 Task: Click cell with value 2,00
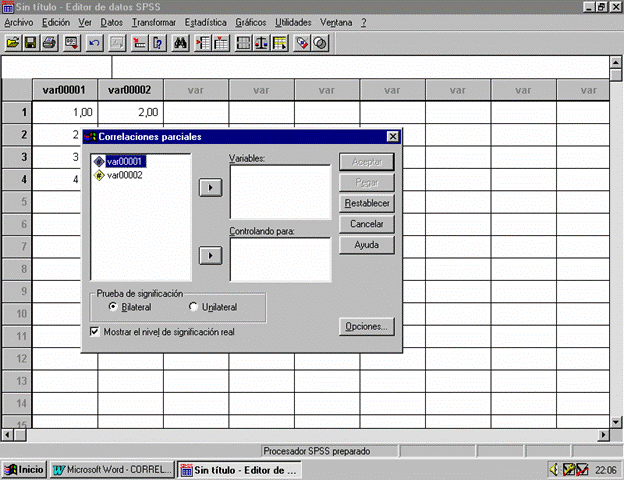coord(130,112)
